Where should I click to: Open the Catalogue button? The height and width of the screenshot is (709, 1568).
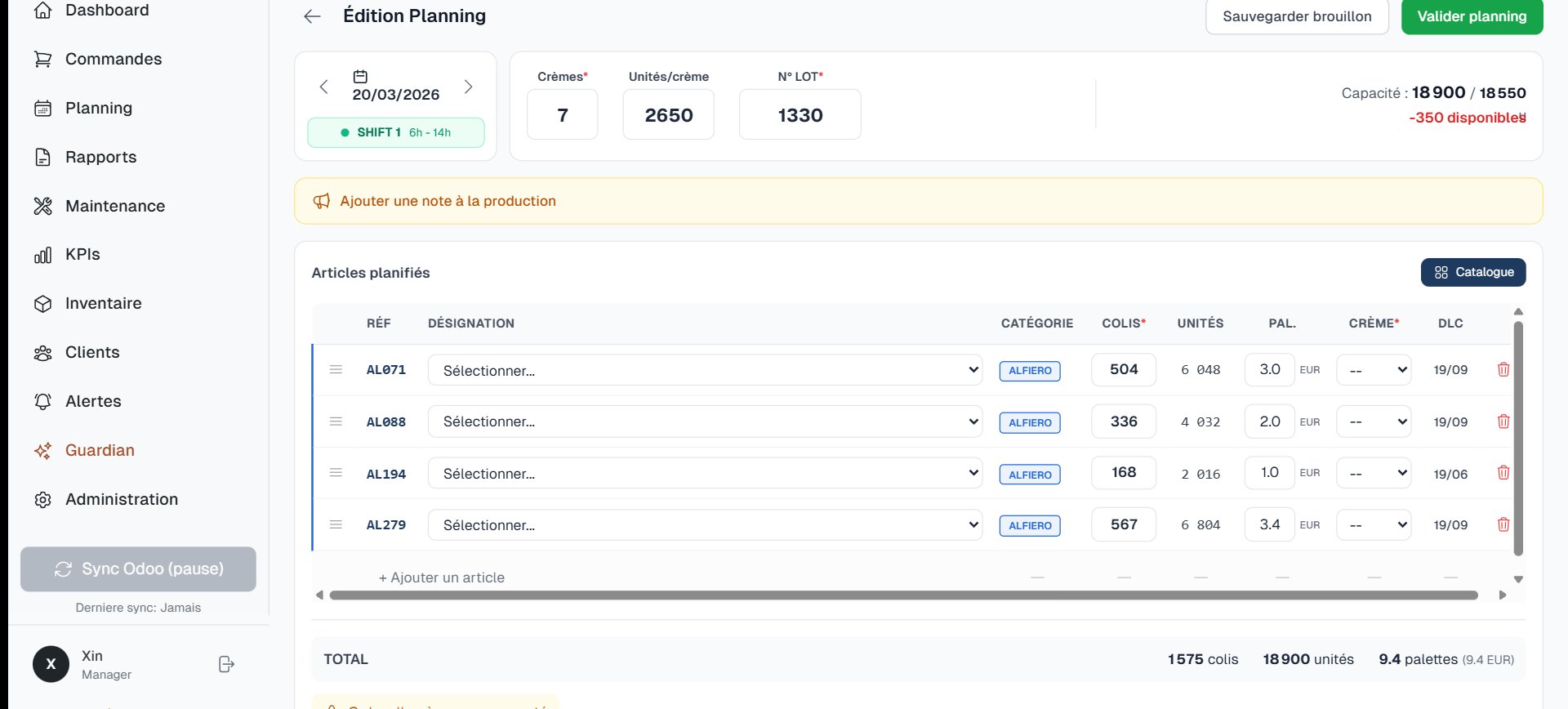[x=1473, y=272]
